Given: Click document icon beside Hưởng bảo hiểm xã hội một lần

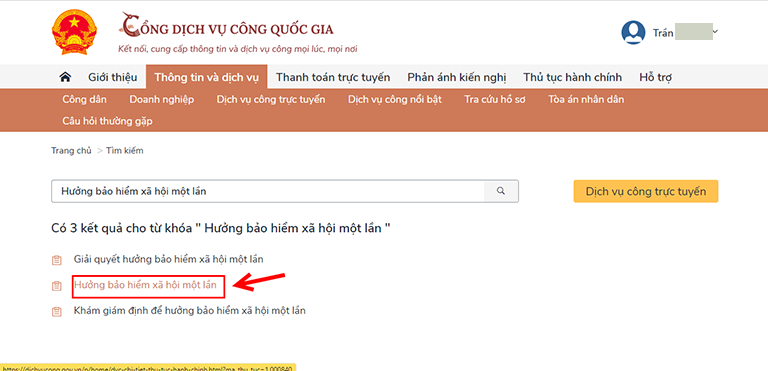Looking at the screenshot, I should click(x=57, y=286).
